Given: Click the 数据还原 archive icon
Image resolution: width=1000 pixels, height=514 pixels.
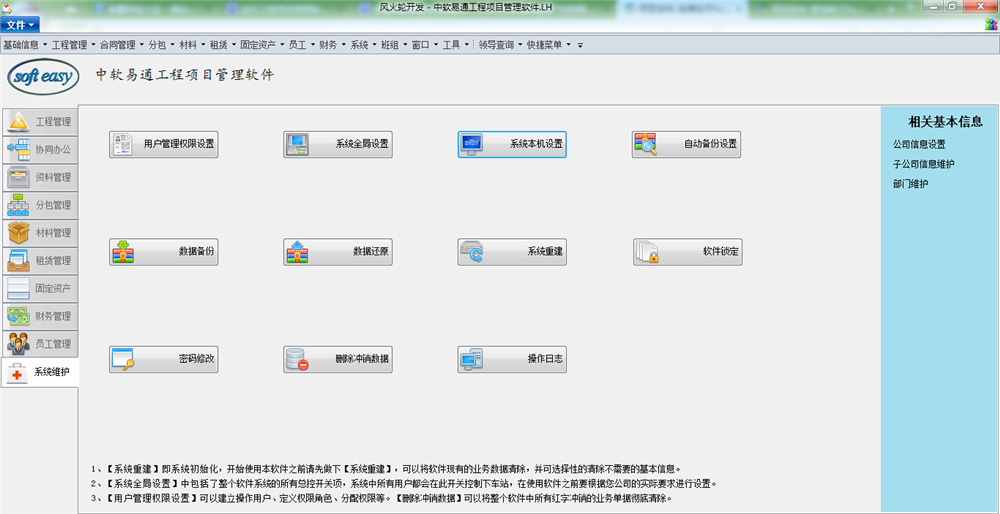Looking at the screenshot, I should tap(297, 252).
